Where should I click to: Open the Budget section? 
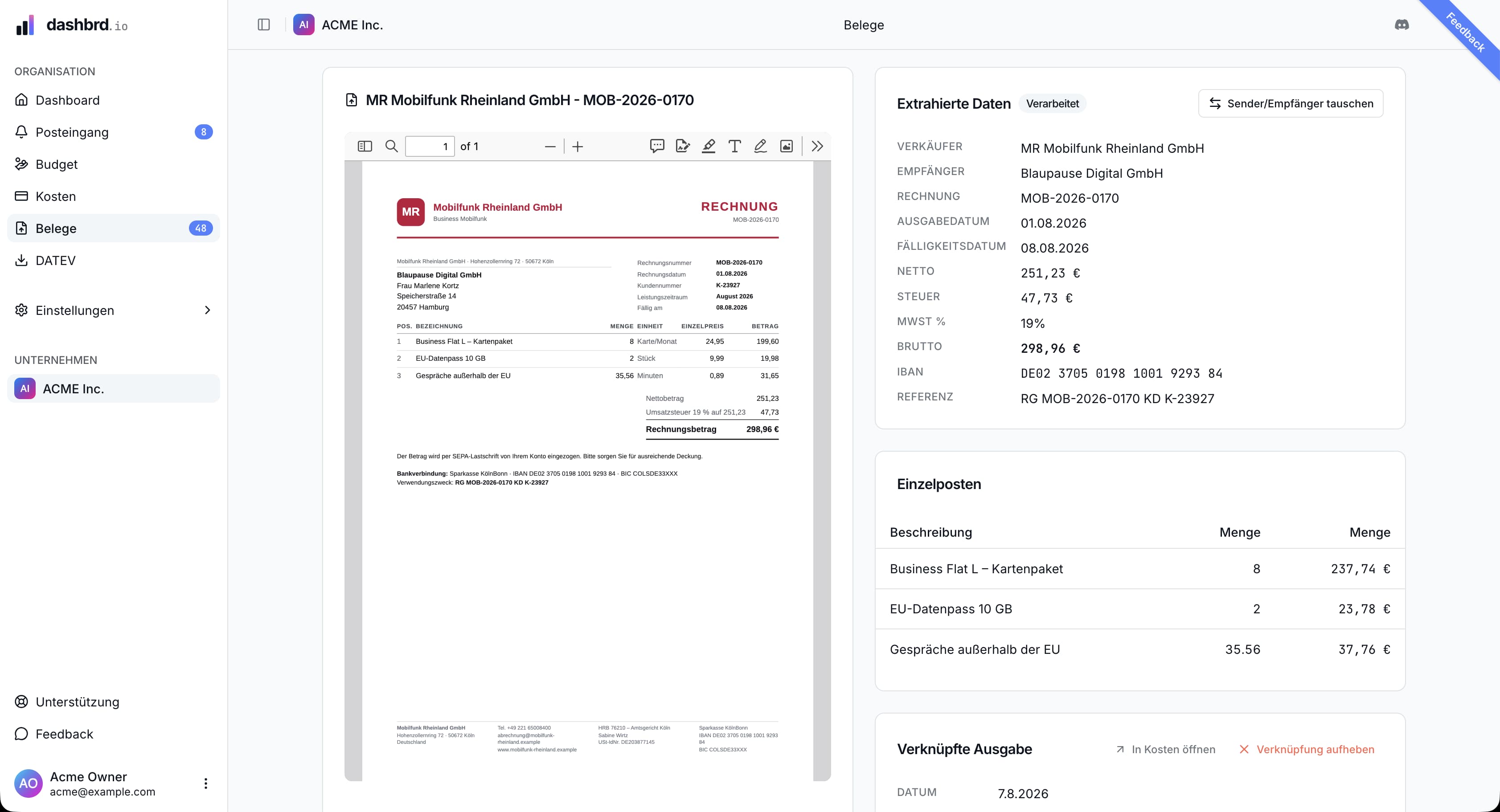click(114, 164)
